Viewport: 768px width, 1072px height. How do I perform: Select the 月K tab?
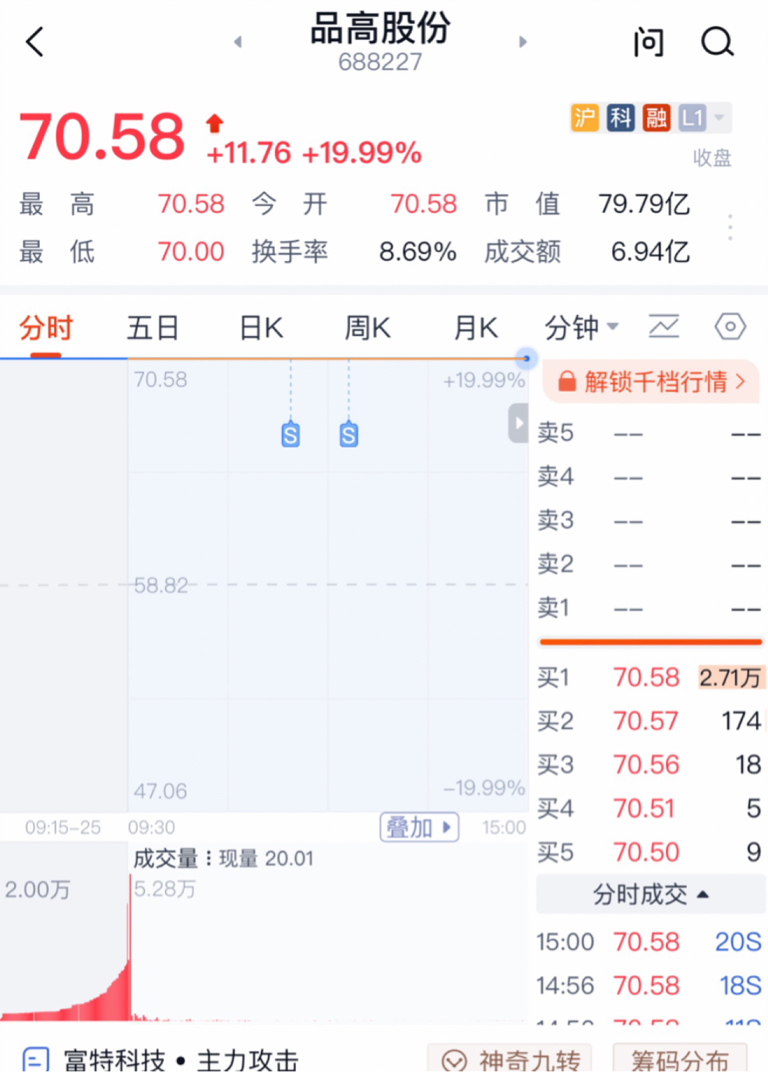pyautogui.click(x=476, y=328)
